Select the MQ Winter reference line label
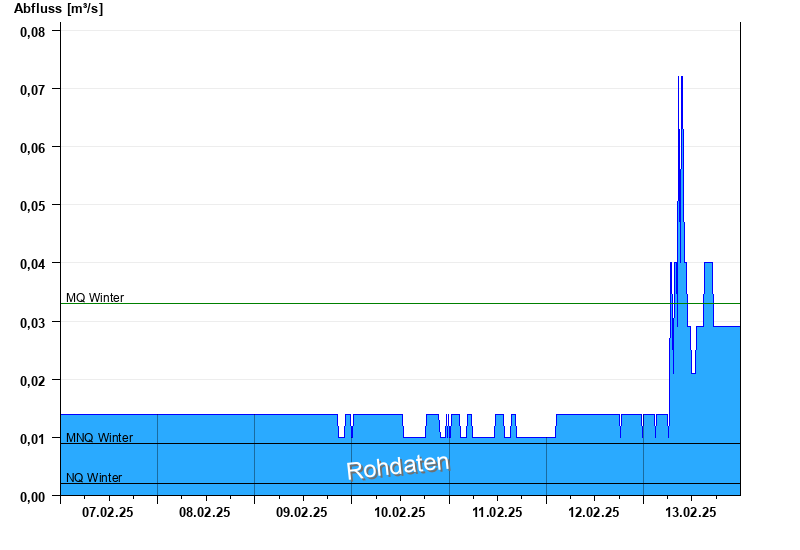The width and height of the screenshot is (800, 550). [x=95, y=297]
